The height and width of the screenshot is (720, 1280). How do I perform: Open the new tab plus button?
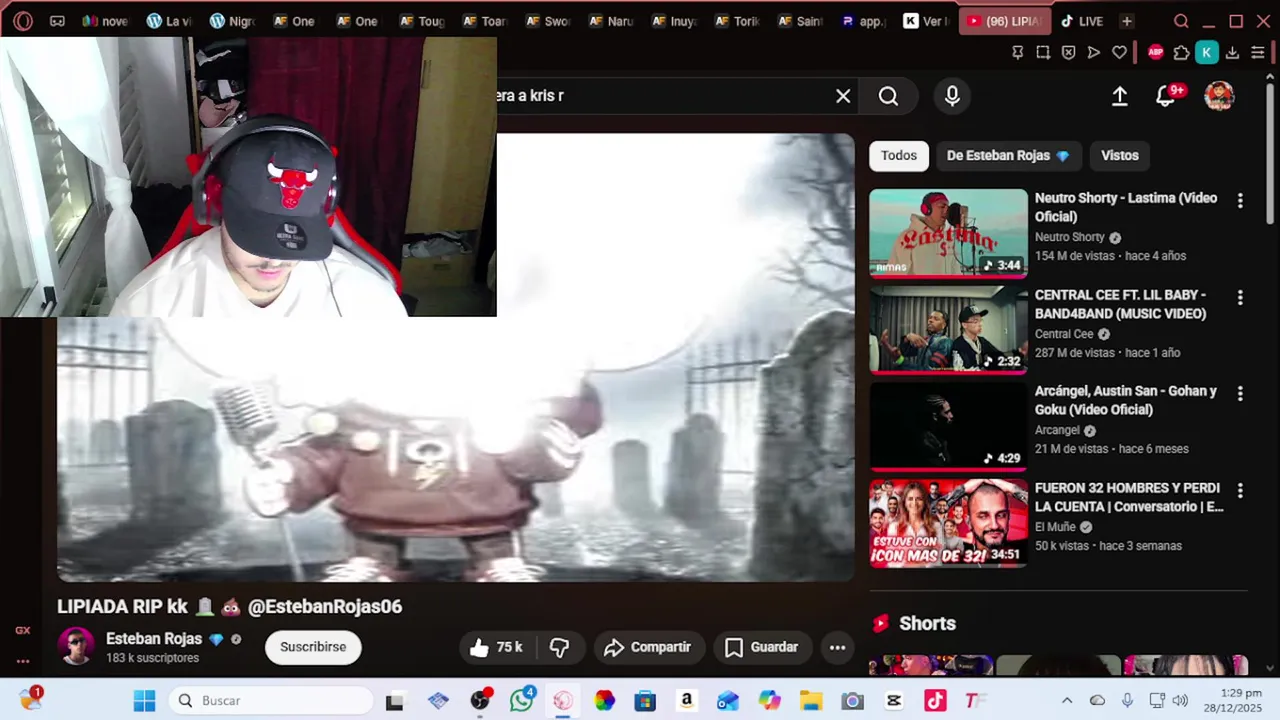pos(1127,21)
